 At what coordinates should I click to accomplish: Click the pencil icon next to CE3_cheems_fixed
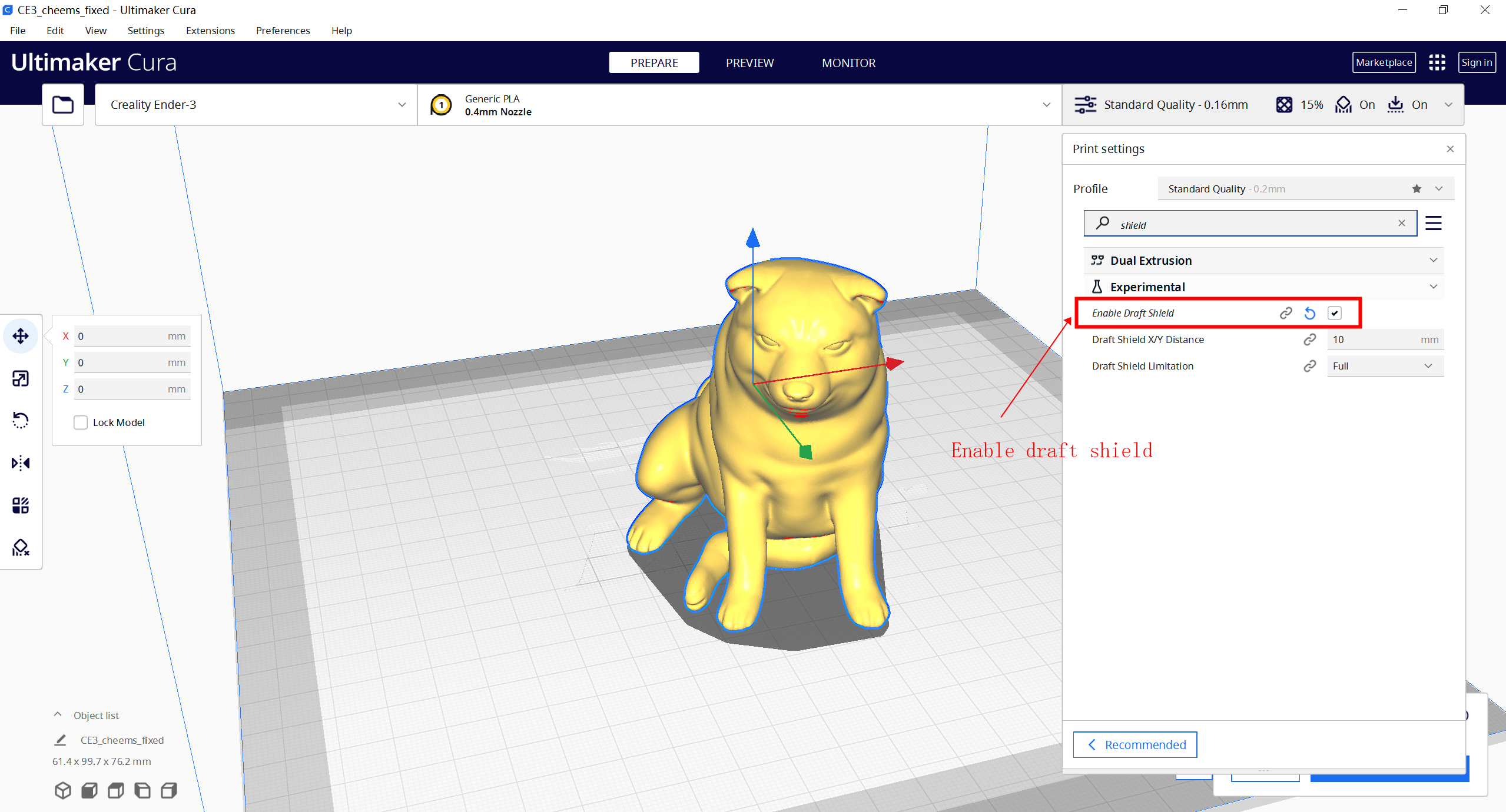[60, 740]
